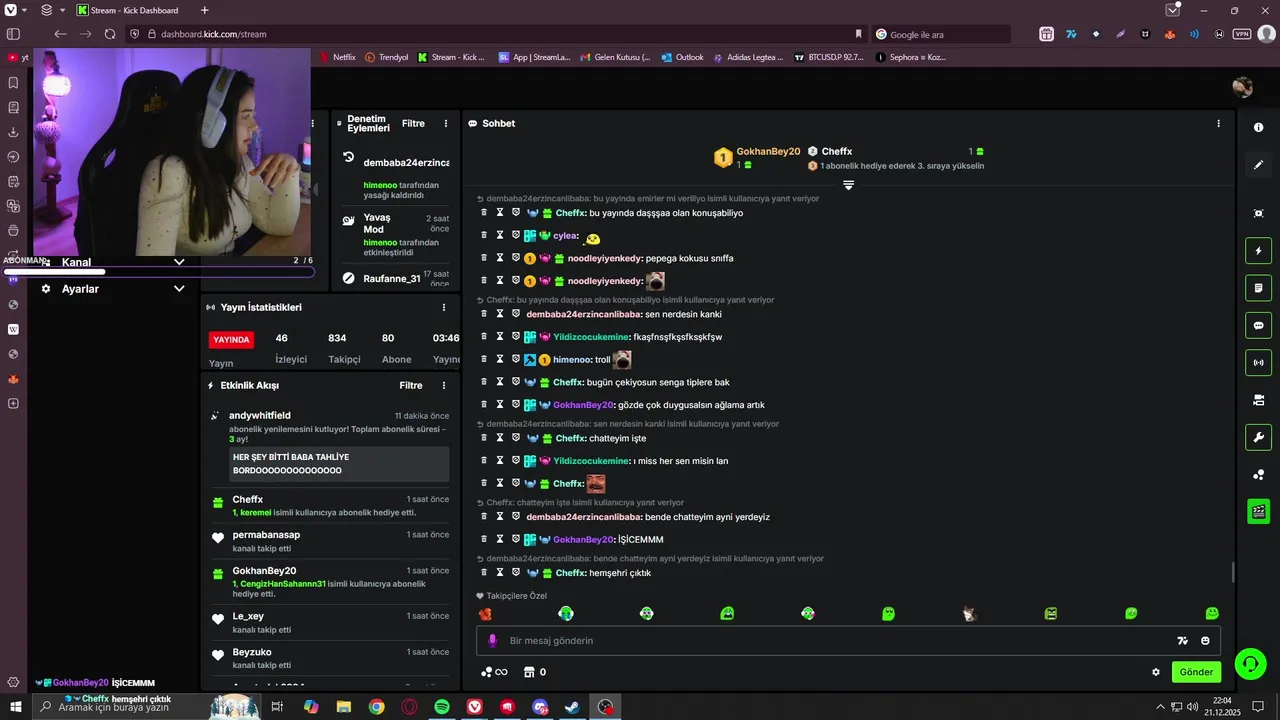
Task: Click the store icon below message box
Action: click(530, 672)
